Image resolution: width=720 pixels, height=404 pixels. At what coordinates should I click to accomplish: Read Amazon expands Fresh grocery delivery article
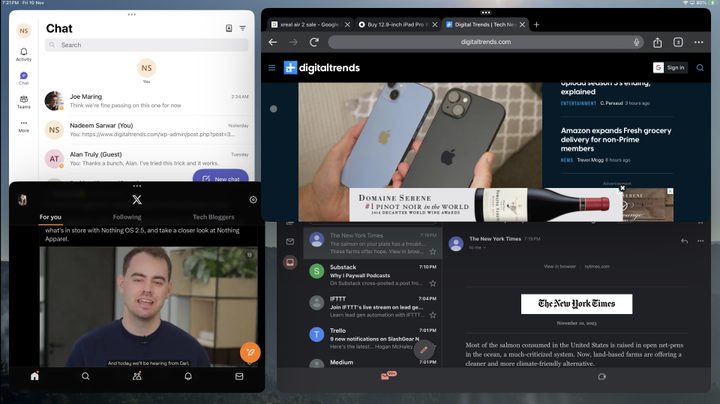pyautogui.click(x=616, y=140)
